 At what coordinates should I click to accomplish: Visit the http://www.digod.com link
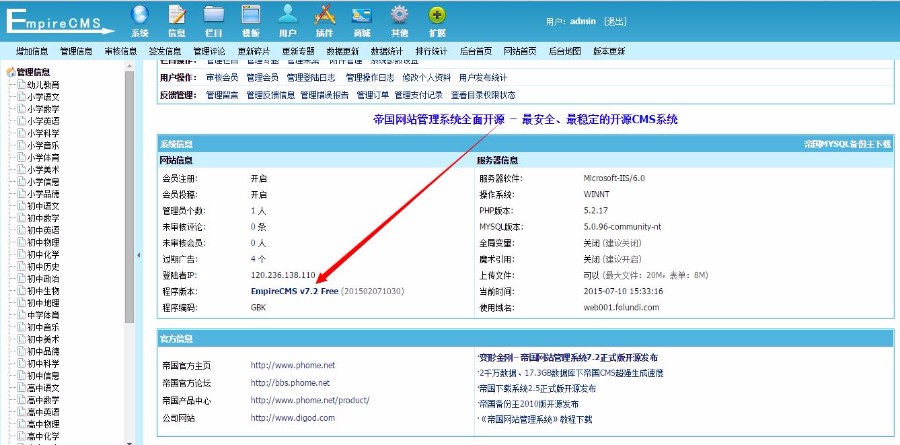pos(293,418)
